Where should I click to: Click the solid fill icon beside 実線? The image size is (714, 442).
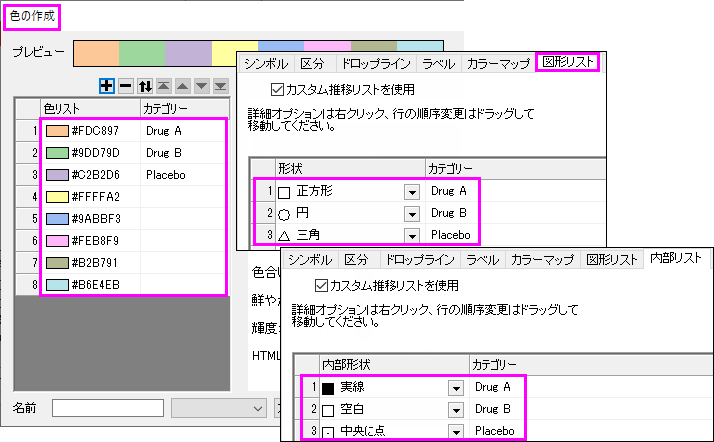click(328, 389)
